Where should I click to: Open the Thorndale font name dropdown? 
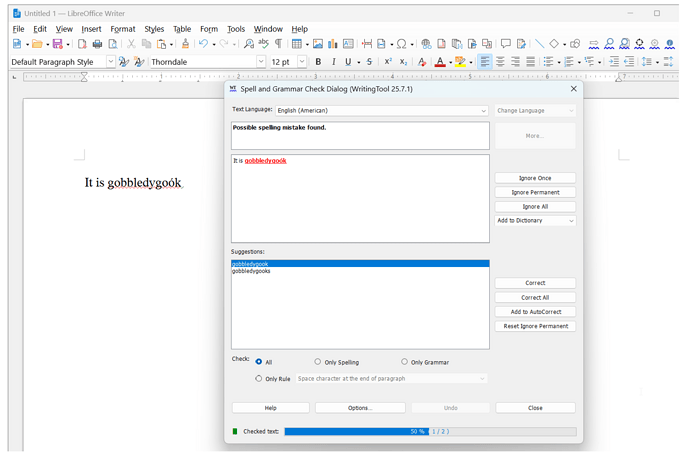261,62
